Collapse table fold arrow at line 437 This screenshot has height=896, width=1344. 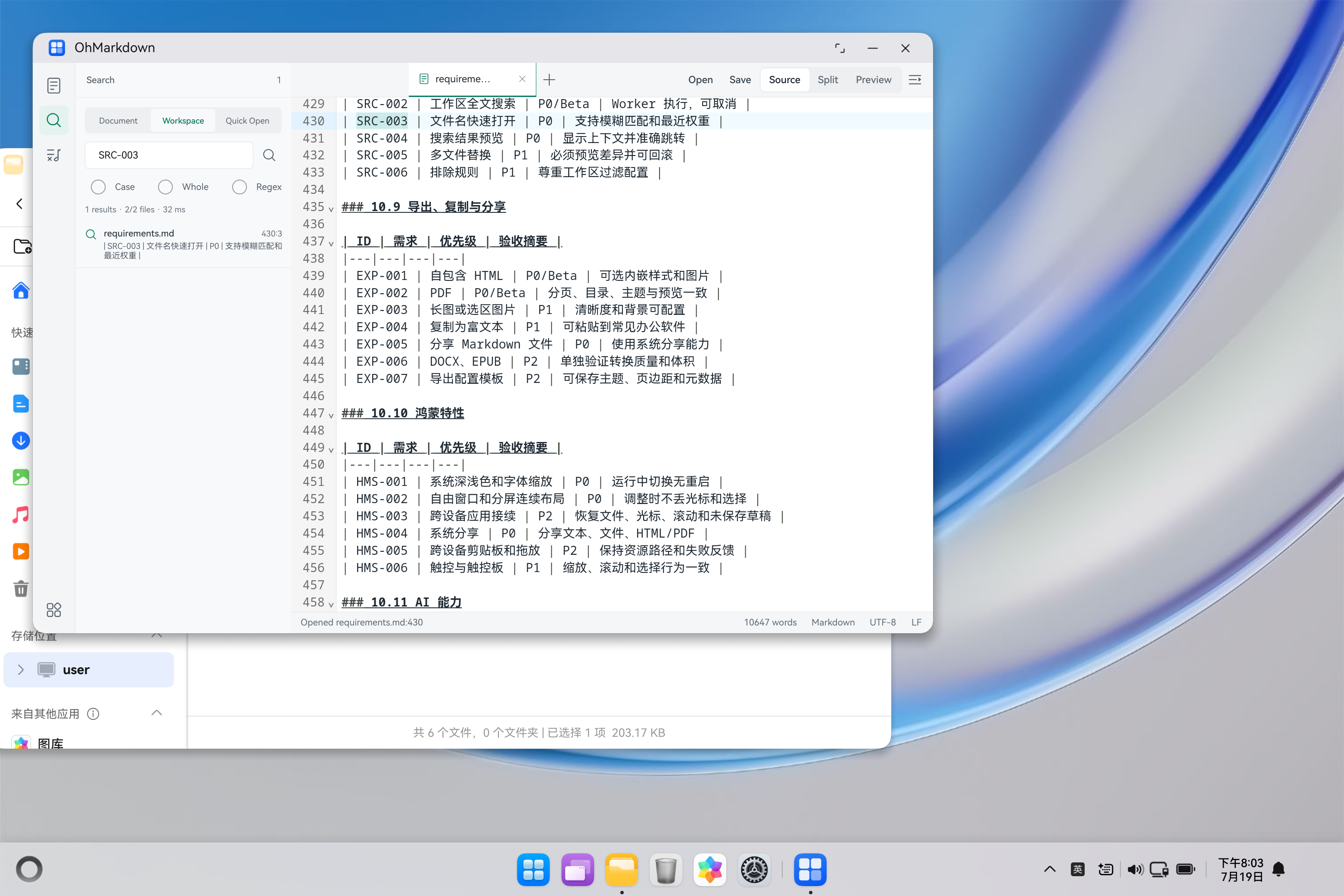(x=331, y=243)
